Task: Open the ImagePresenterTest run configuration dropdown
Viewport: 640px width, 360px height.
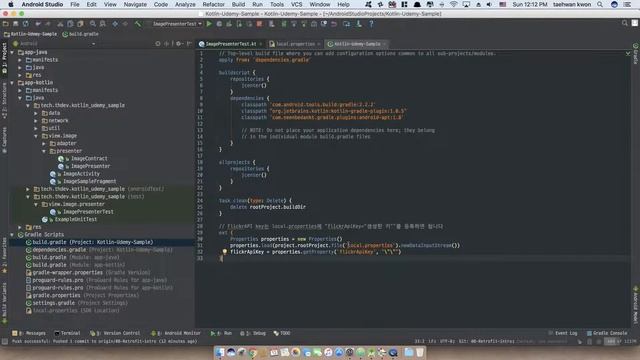Action: tap(177, 24)
